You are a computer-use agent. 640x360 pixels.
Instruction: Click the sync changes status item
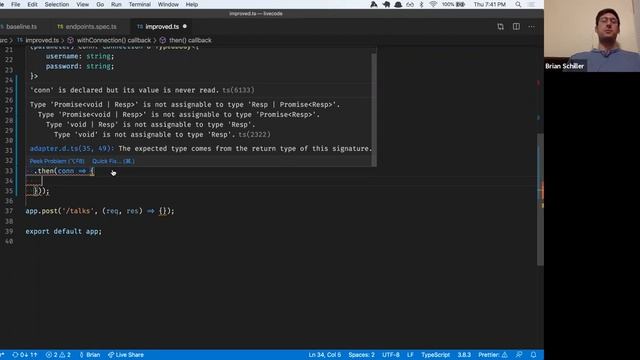25,355
